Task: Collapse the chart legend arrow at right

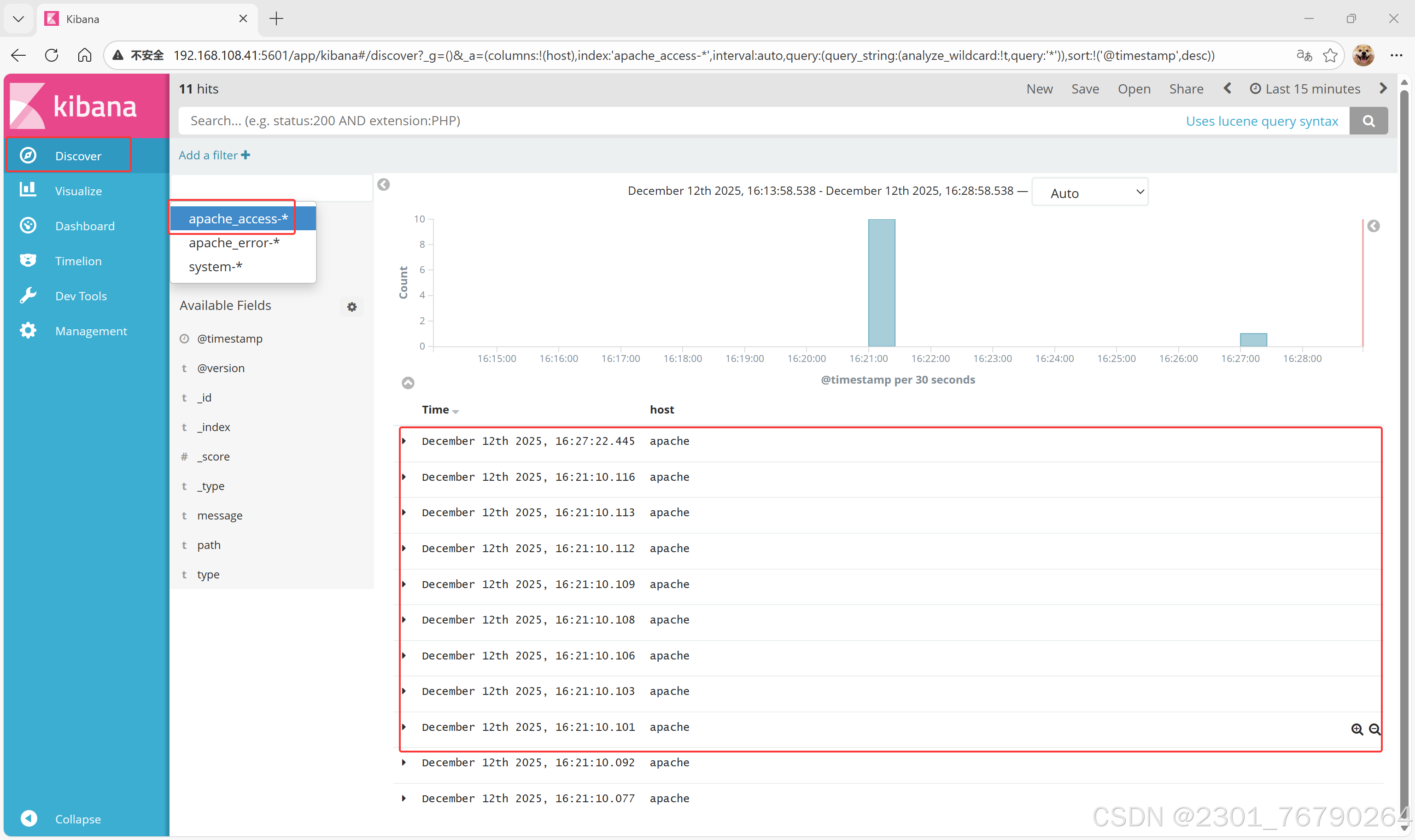Action: tap(1373, 226)
